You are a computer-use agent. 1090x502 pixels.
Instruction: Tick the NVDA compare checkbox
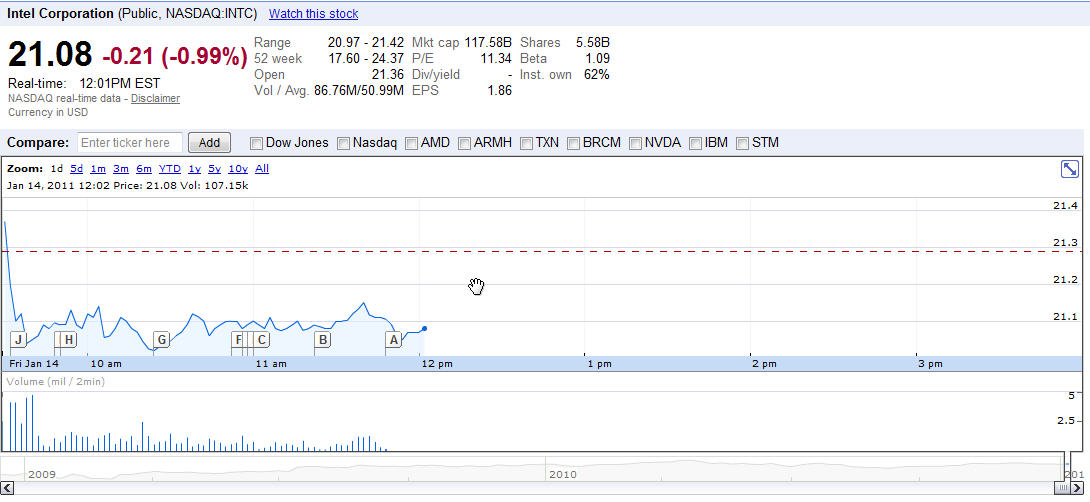[636, 143]
